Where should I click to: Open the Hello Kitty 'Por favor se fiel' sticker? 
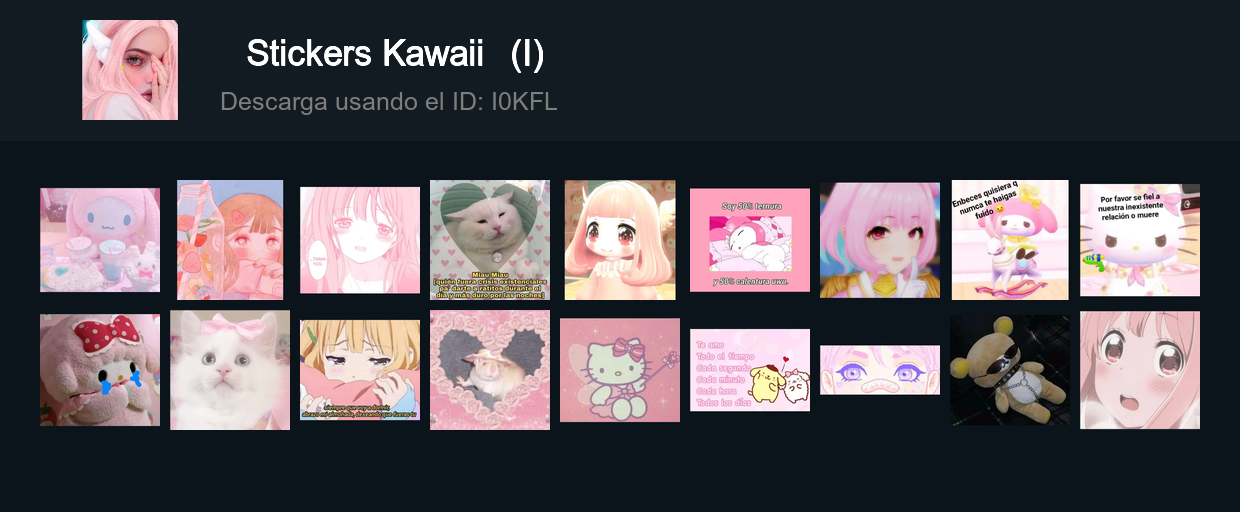point(1140,240)
